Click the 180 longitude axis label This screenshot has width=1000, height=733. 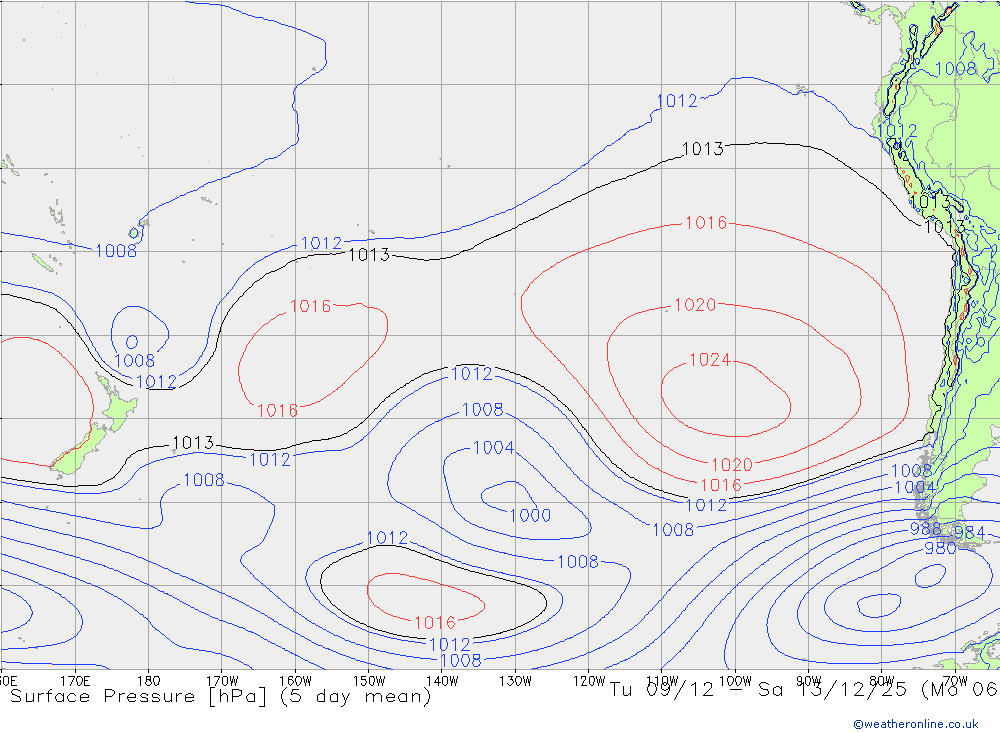click(x=149, y=681)
